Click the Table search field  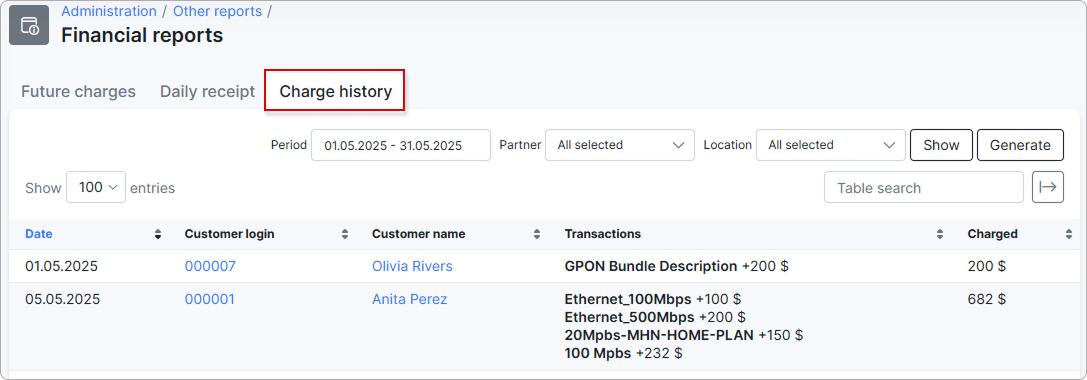923,187
